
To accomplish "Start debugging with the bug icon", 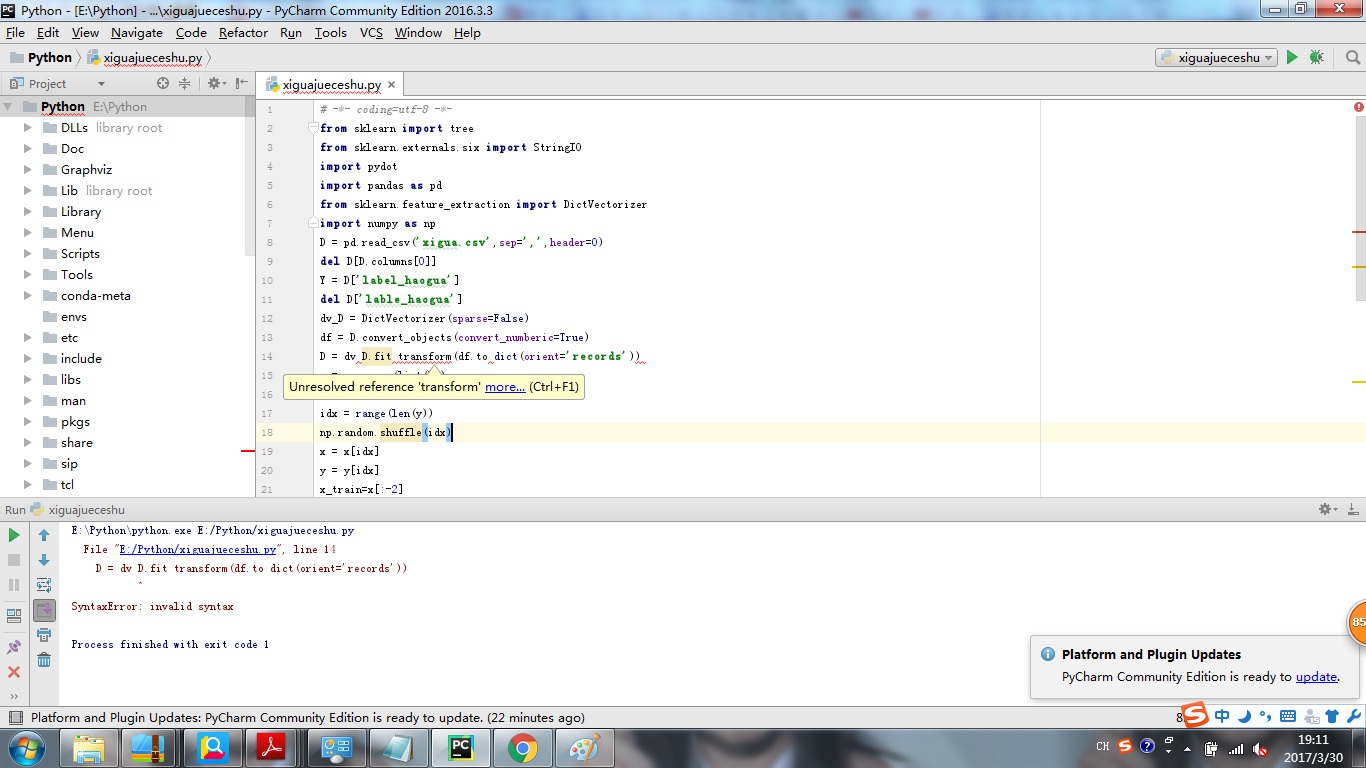I will point(1316,58).
